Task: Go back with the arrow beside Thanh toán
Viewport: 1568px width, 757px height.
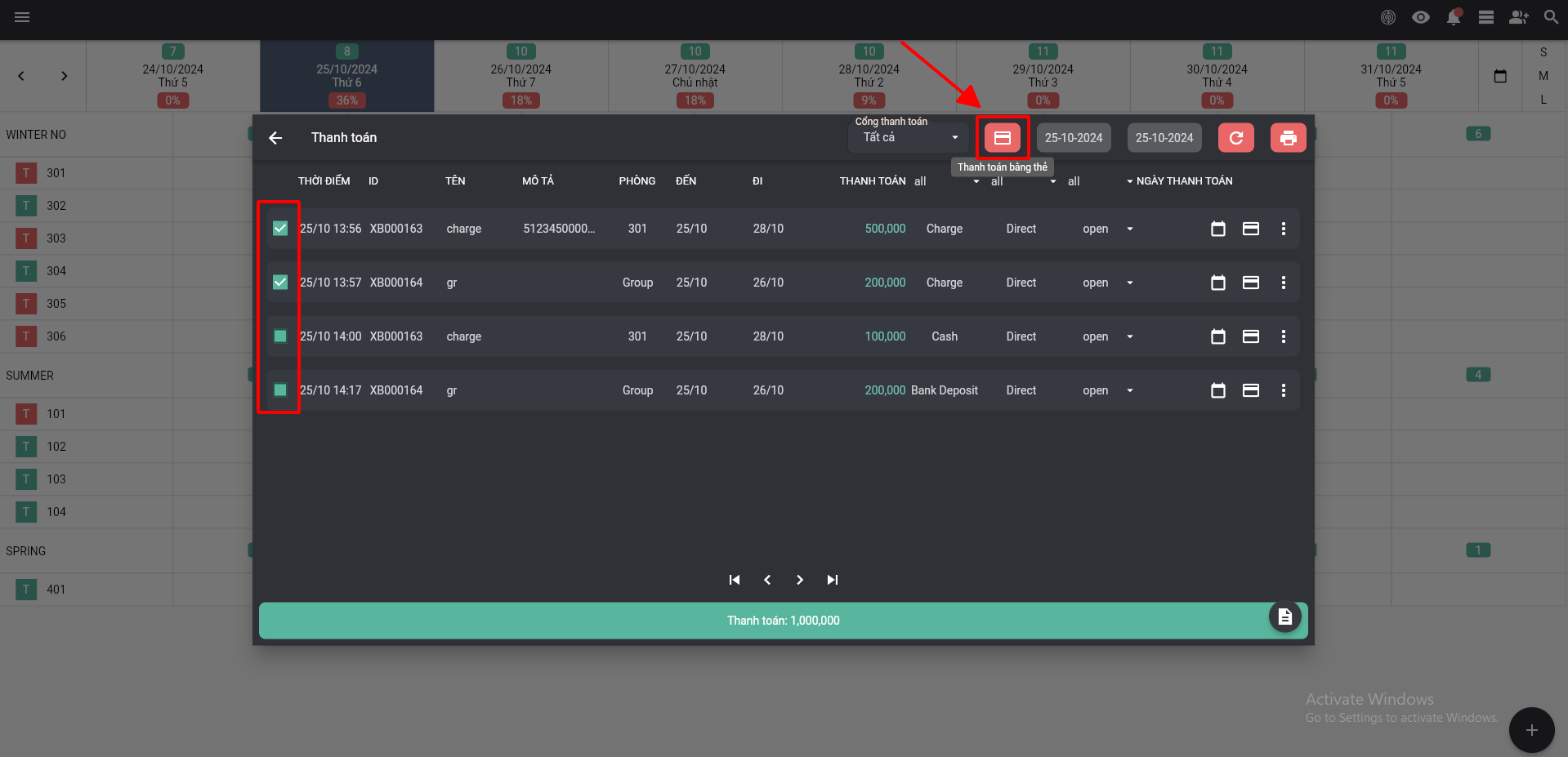Action: tap(275, 138)
